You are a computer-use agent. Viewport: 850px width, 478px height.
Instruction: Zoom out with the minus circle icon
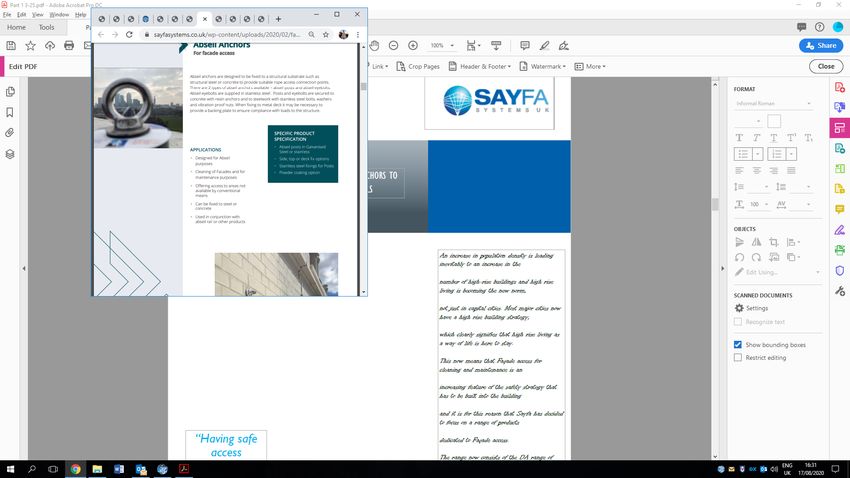point(394,46)
